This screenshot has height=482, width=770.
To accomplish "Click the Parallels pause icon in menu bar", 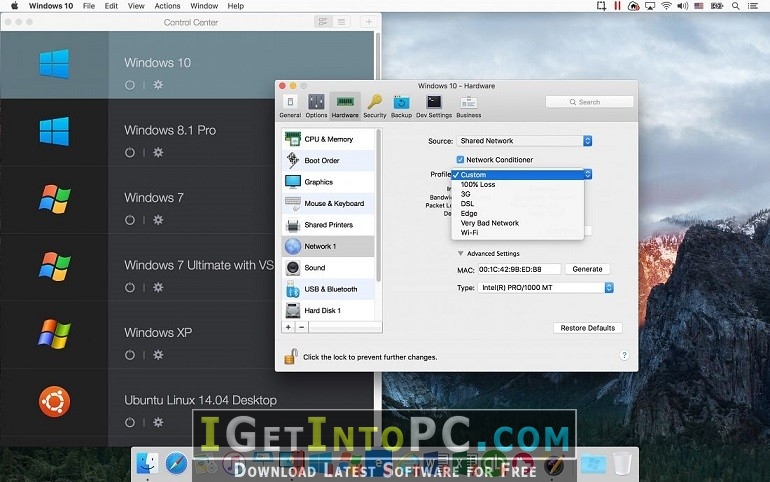I will pos(617,6).
